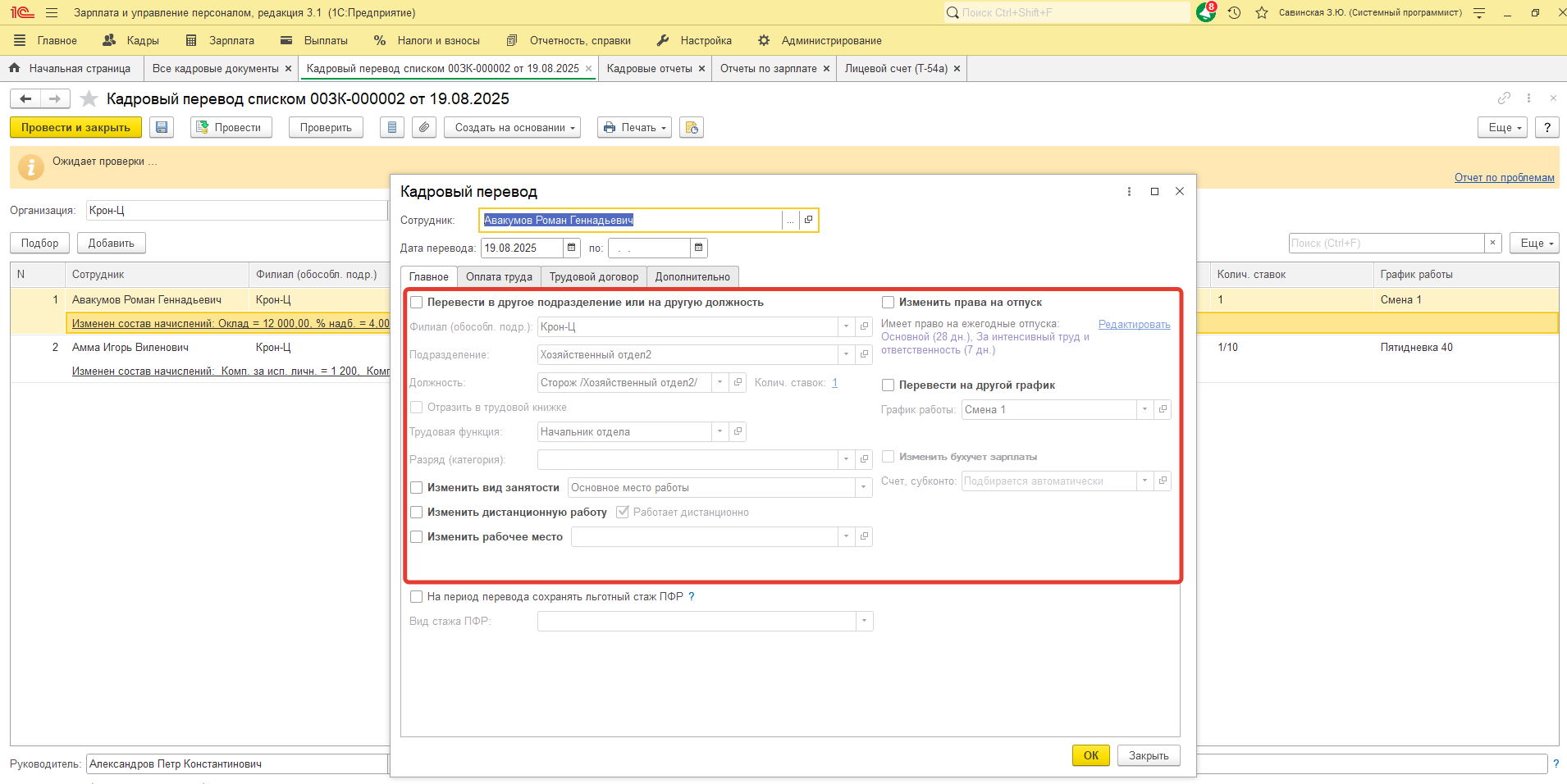Click the paperclip attachments icon

[x=423, y=128]
